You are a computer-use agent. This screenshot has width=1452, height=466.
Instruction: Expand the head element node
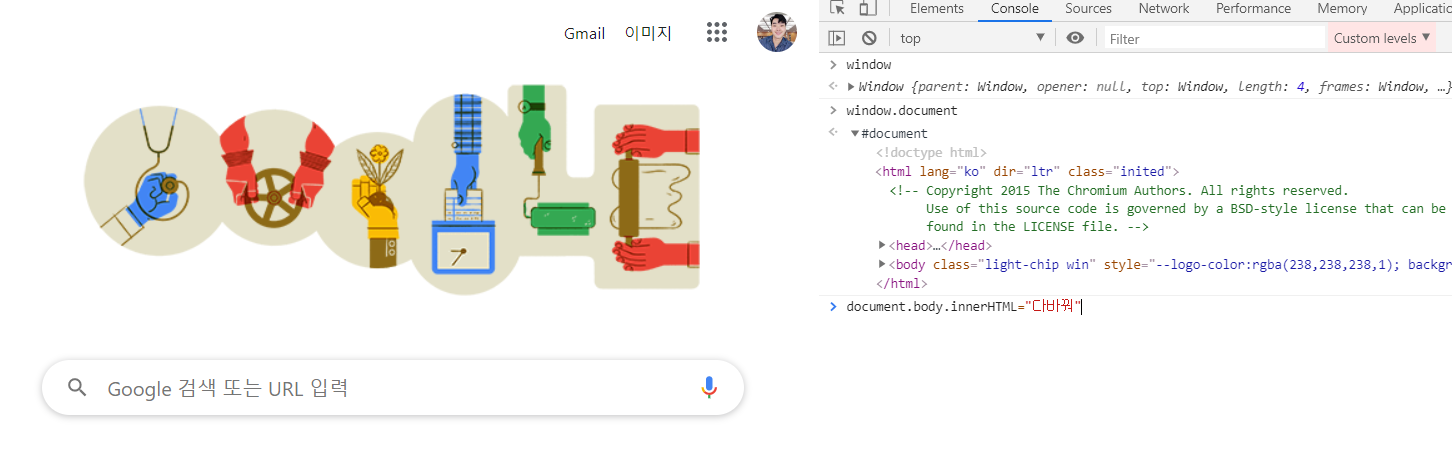pyautogui.click(x=882, y=245)
